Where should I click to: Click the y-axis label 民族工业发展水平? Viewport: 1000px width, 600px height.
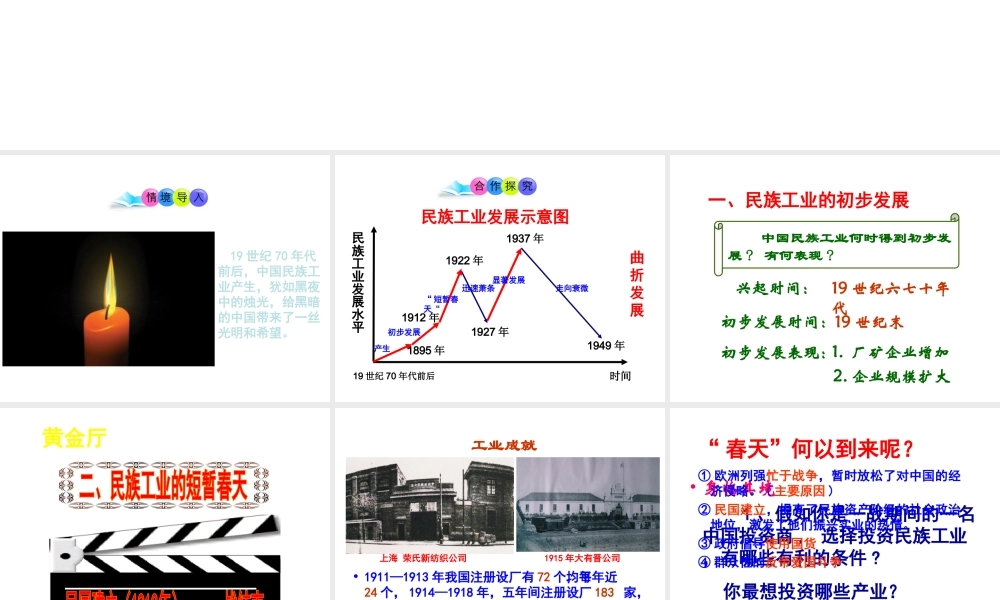[358, 282]
